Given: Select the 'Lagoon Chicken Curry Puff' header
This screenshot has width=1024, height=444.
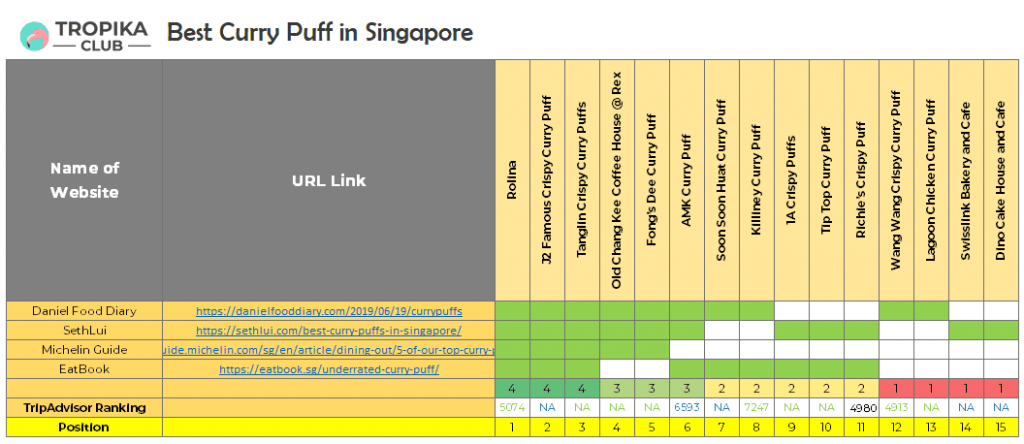Looking at the screenshot, I should 931,180.
